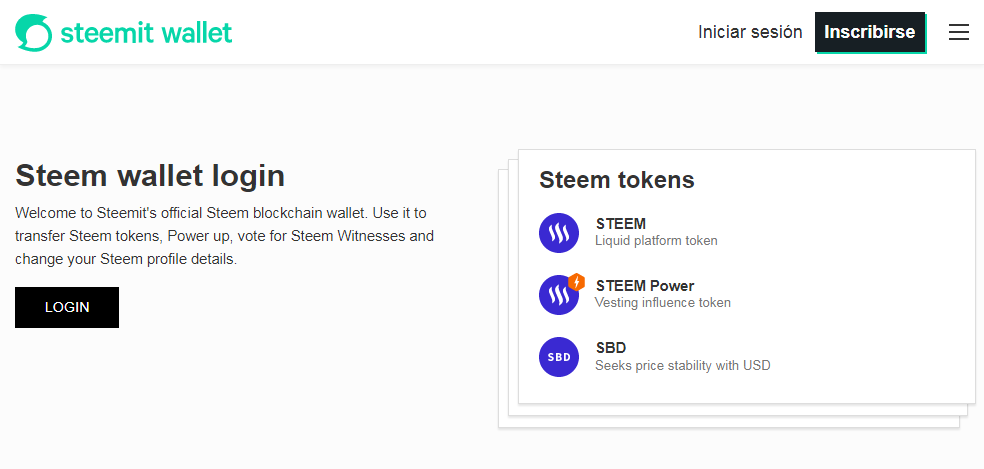Click "Seeks price stability with USD" text

pyautogui.click(x=682, y=365)
